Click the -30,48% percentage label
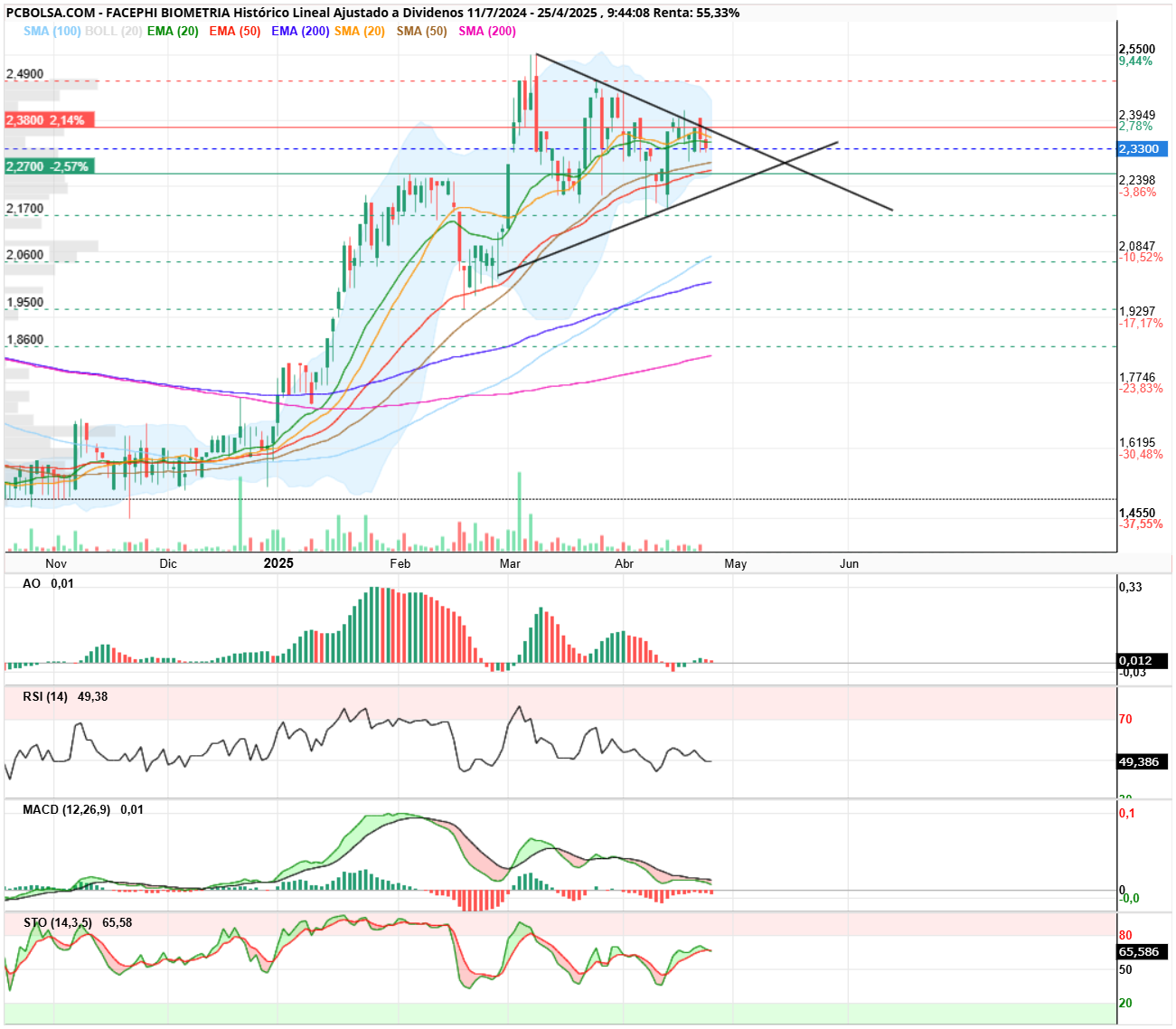The width and height of the screenshot is (1176, 1029). pyautogui.click(x=1142, y=455)
